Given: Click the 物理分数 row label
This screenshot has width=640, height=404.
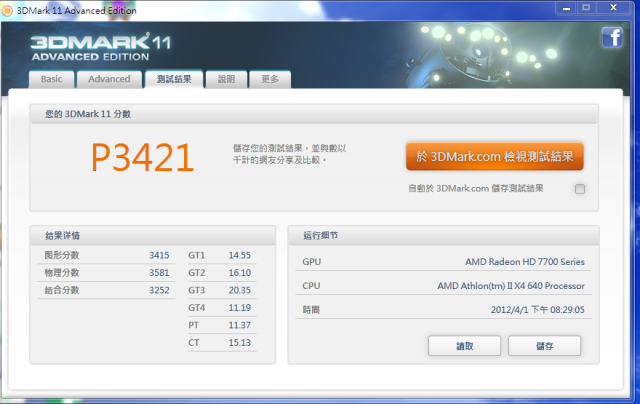Looking at the screenshot, I should 62,273.
